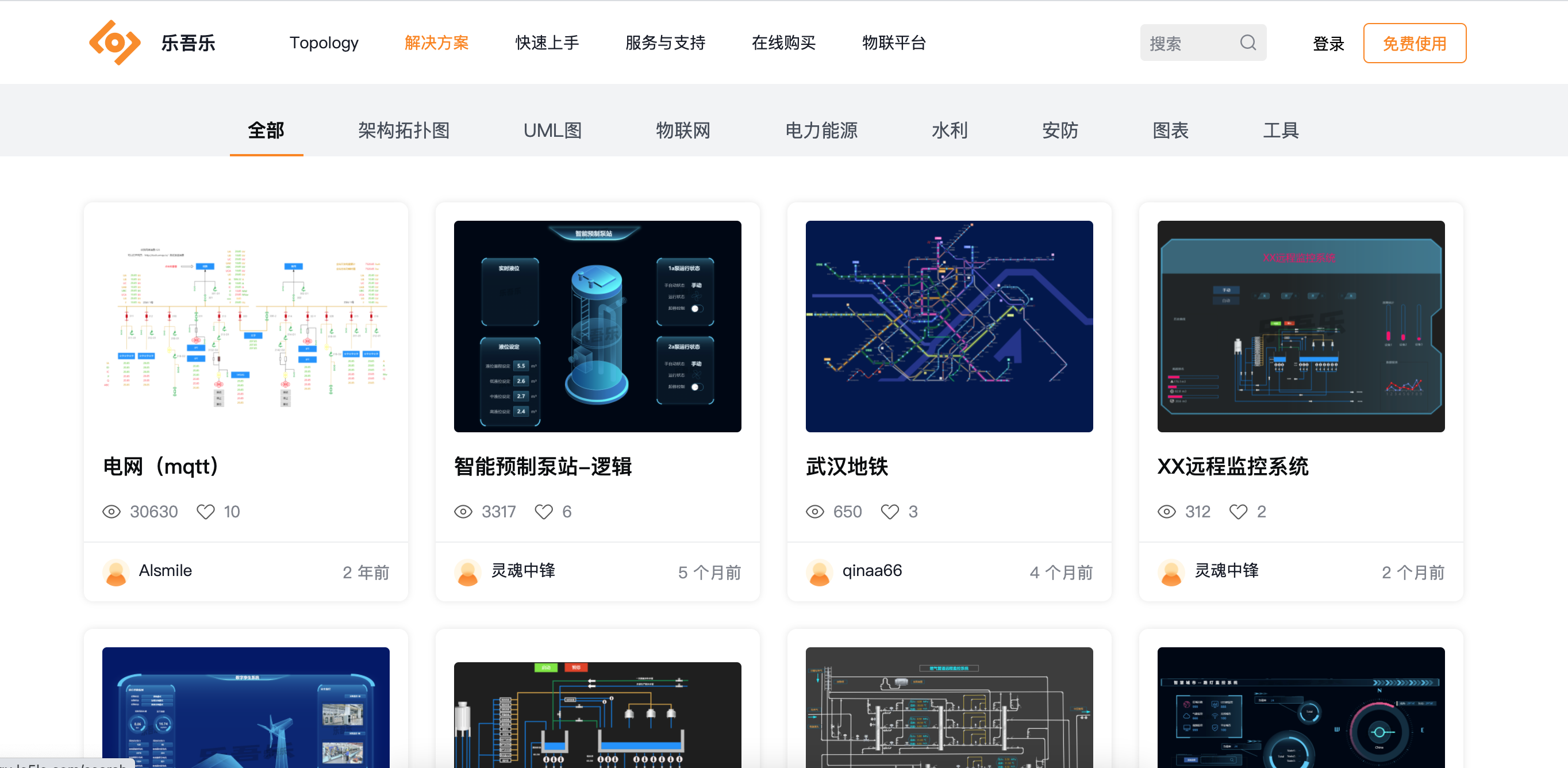This screenshot has height=768, width=1568.
Task: Select the 电力能源 category tab
Action: tap(821, 130)
